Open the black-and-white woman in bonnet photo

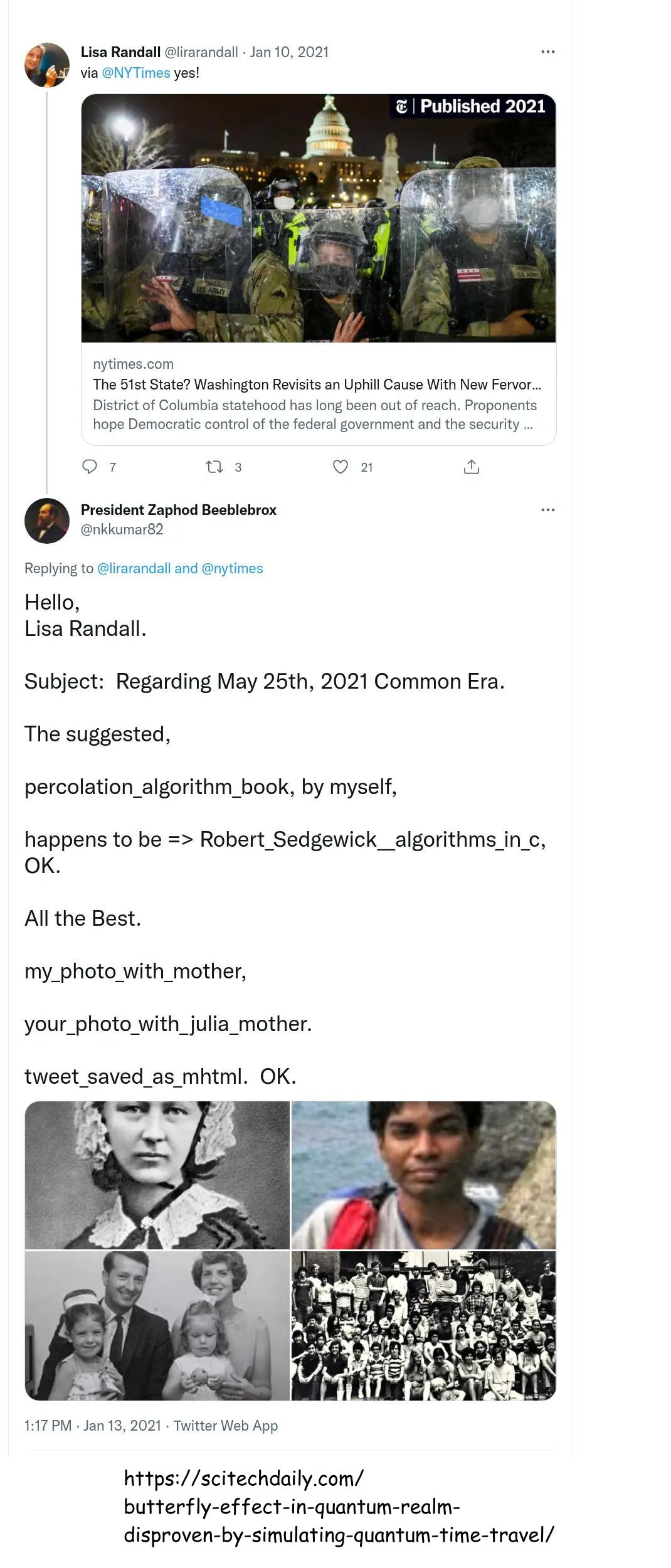[x=157, y=1175]
